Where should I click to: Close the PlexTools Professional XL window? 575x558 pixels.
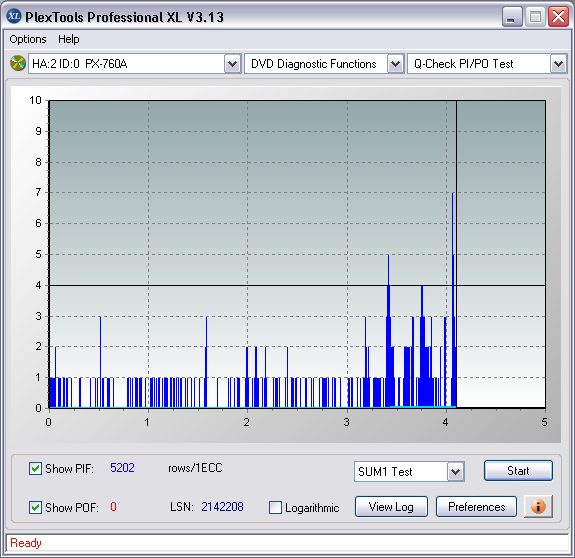(558, 17)
